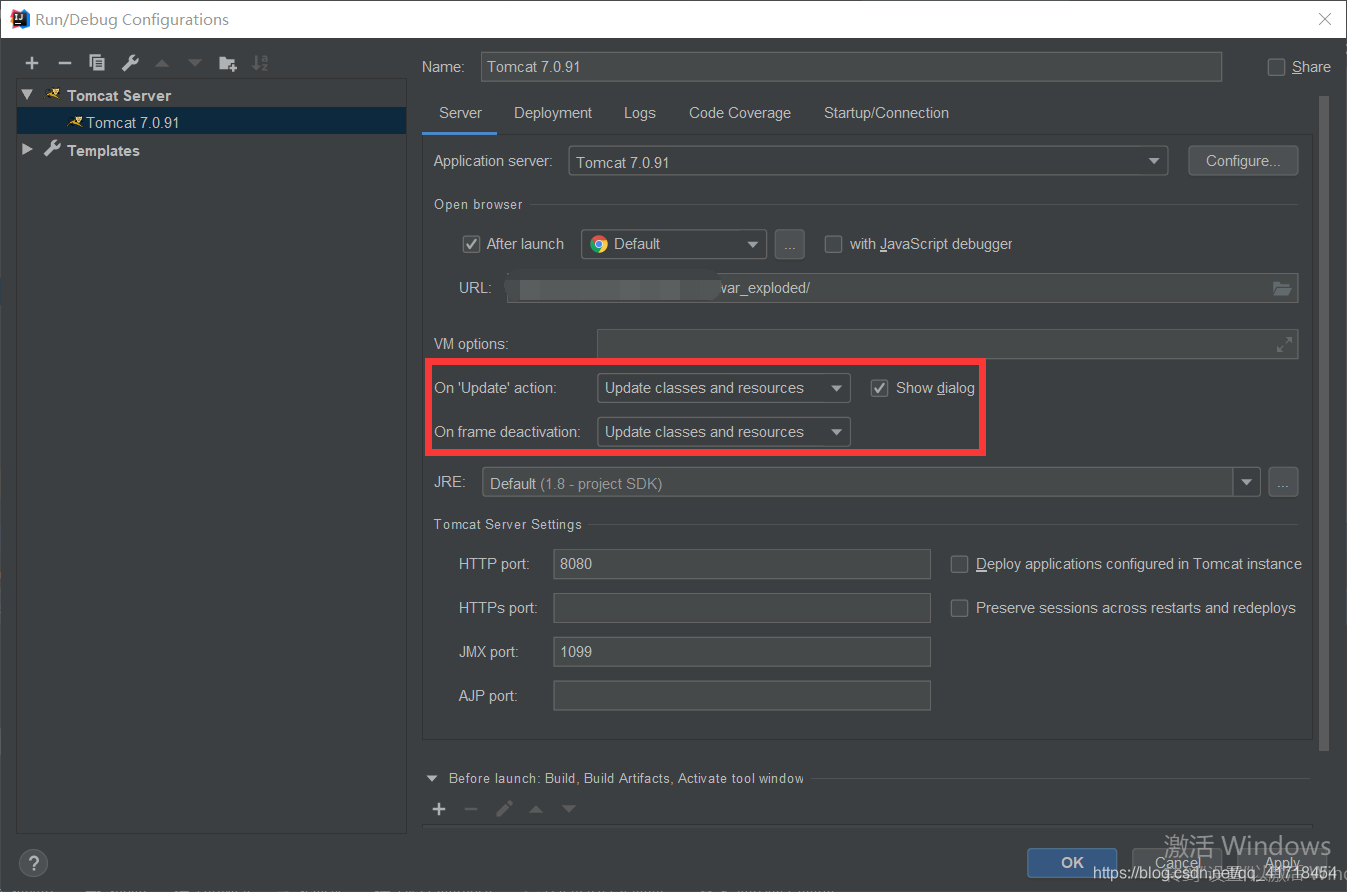Screen dimensions: 1347x892
Task: Enable with JavaScript debugger
Action: pyautogui.click(x=833, y=244)
